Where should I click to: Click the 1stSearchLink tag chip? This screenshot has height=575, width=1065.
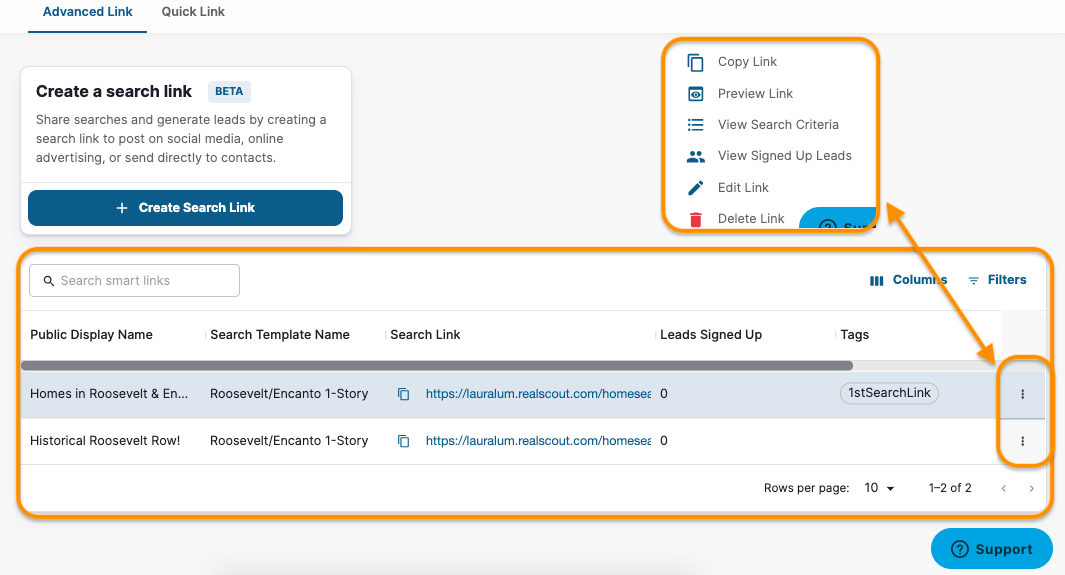pos(889,393)
